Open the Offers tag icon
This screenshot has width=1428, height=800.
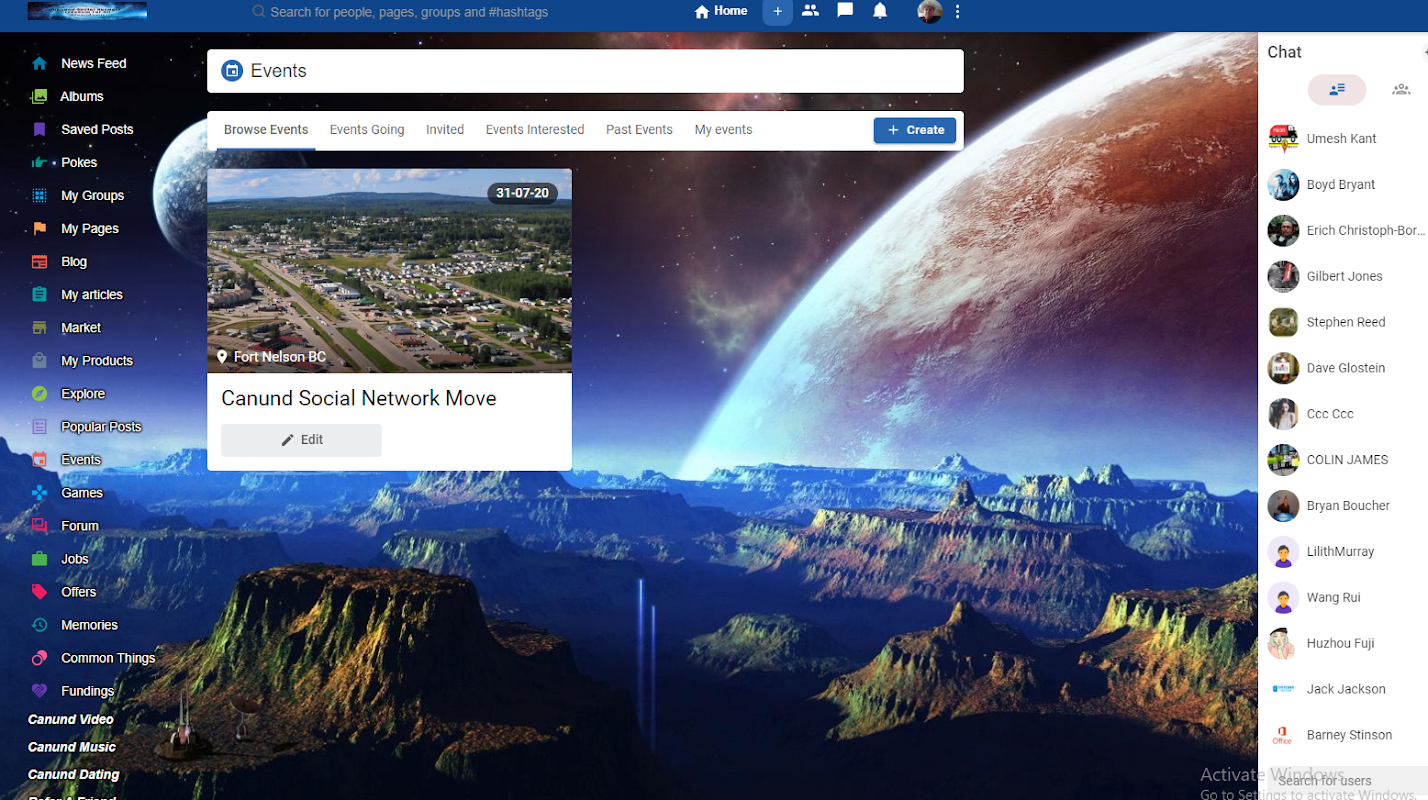[39, 591]
